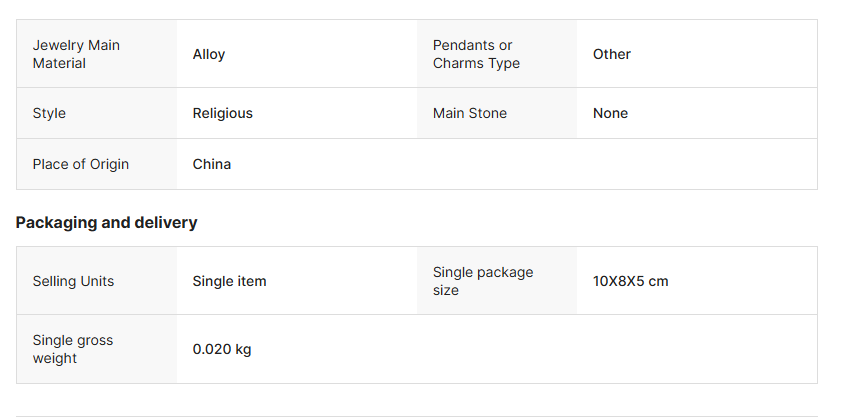Viewport: 859px width, 417px height.
Task: Select the 10X8X5 cm size value
Action: pos(630,281)
